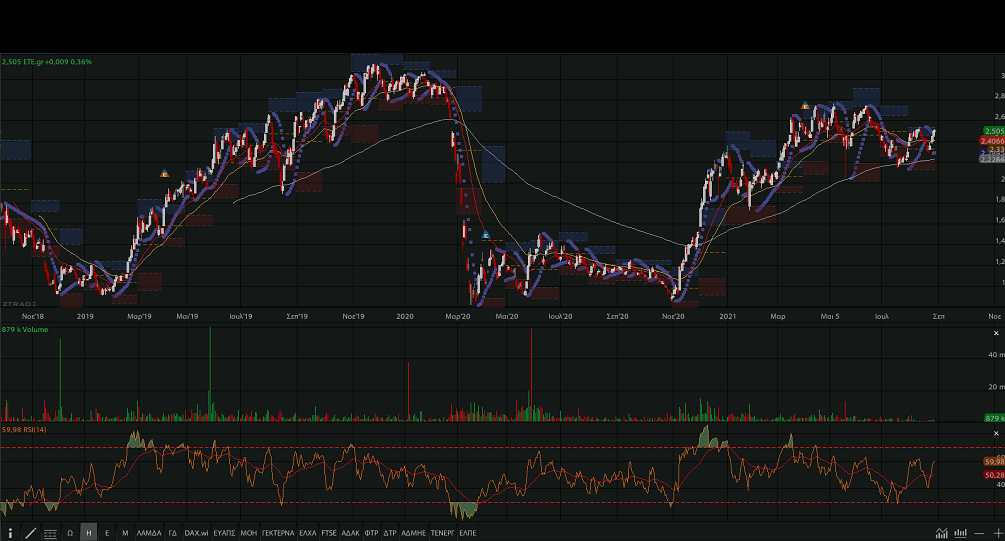The image size is (1005, 541).
Task: Open the ΛΑΜΔΑ symbol tab
Action: click(148, 533)
